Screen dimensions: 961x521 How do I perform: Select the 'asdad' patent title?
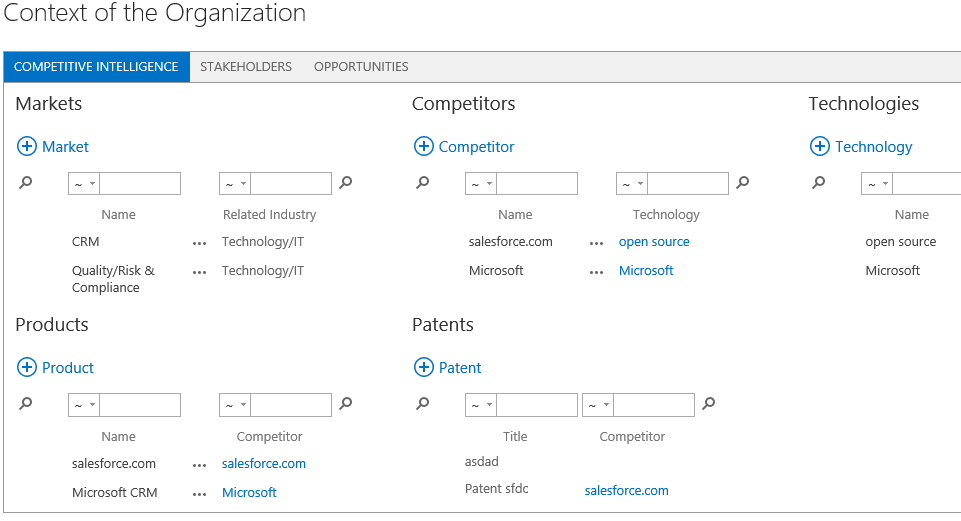click(x=482, y=462)
